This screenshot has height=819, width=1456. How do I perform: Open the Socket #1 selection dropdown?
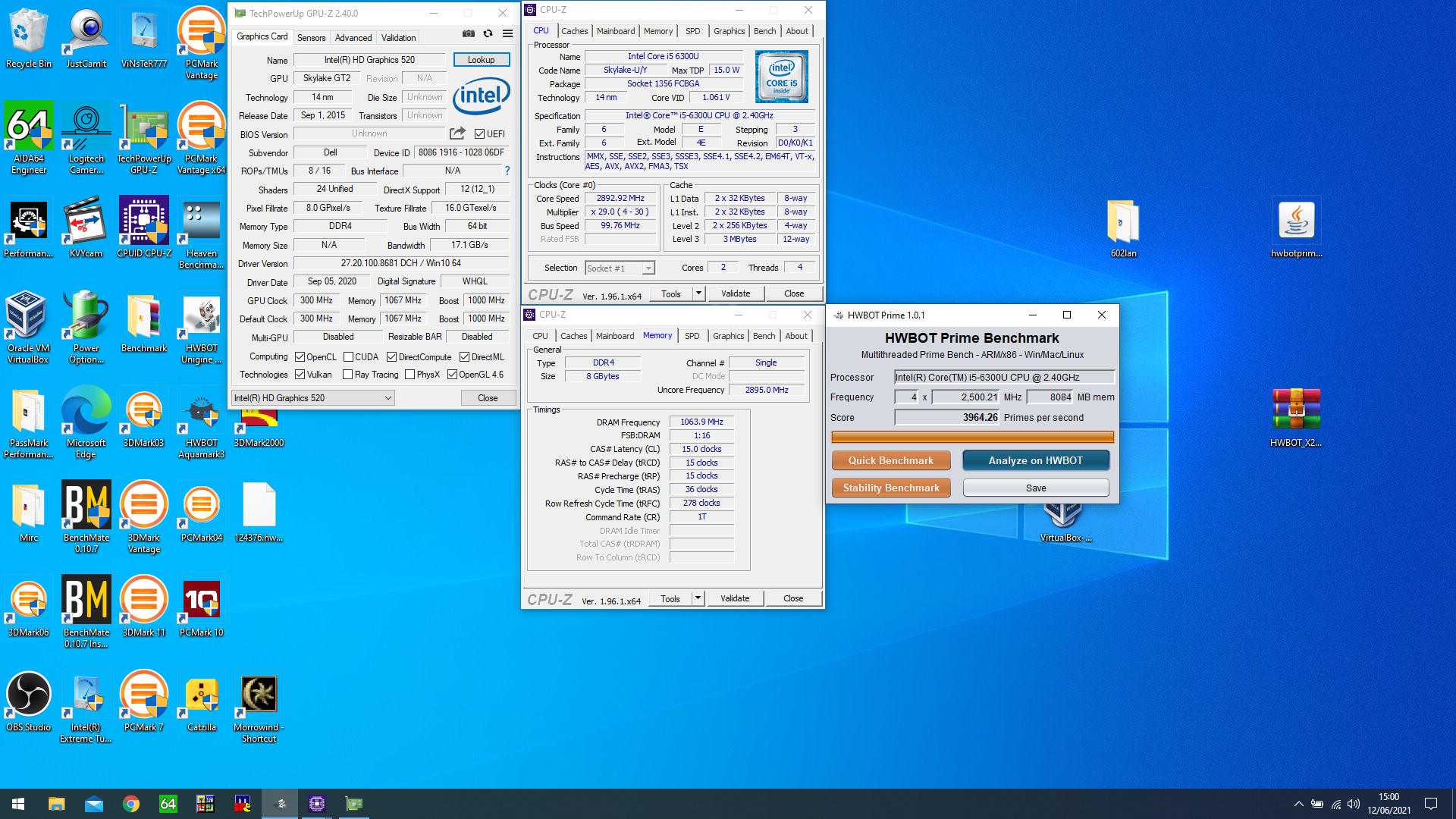(x=620, y=268)
